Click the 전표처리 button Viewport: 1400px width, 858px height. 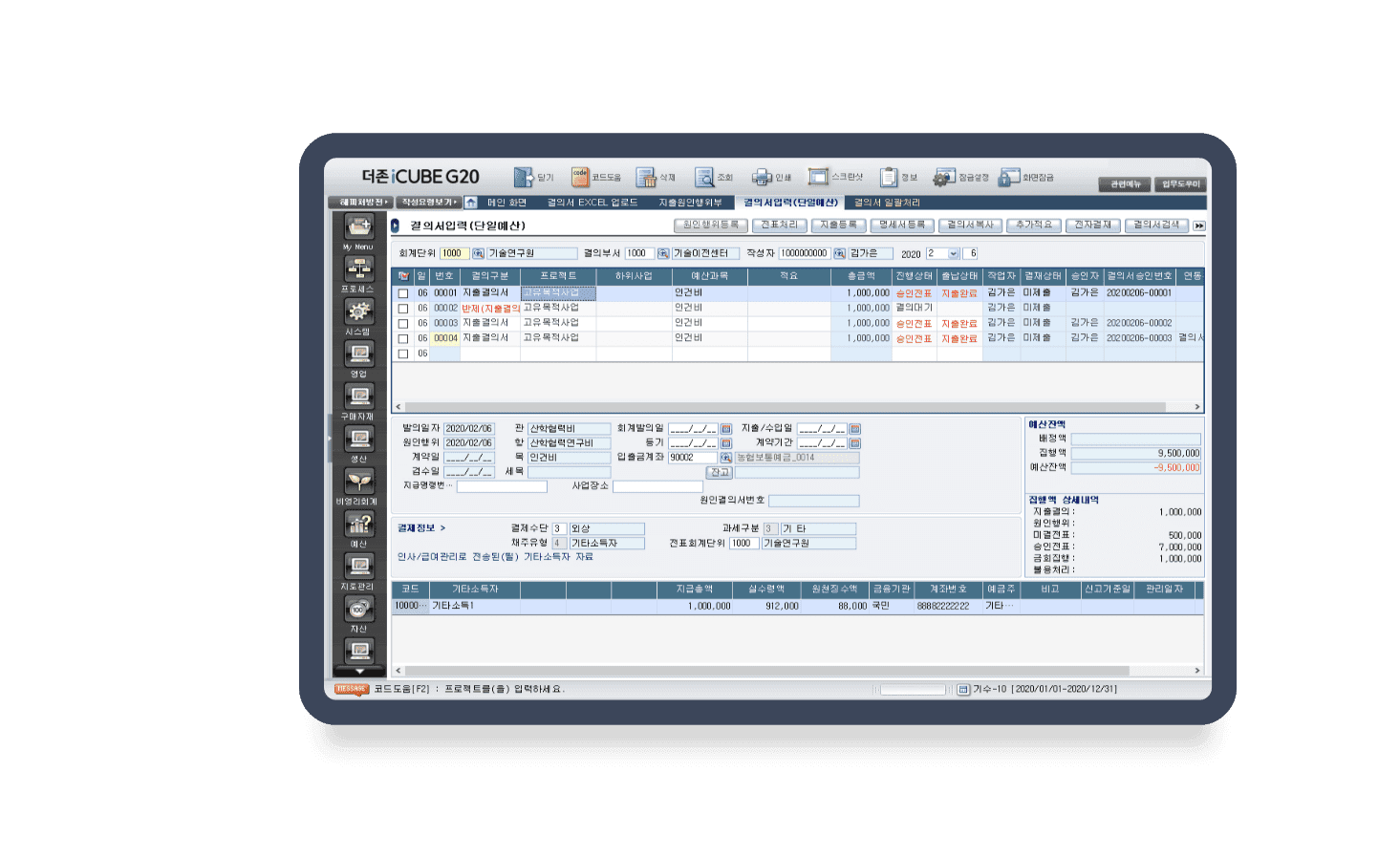[x=779, y=225]
